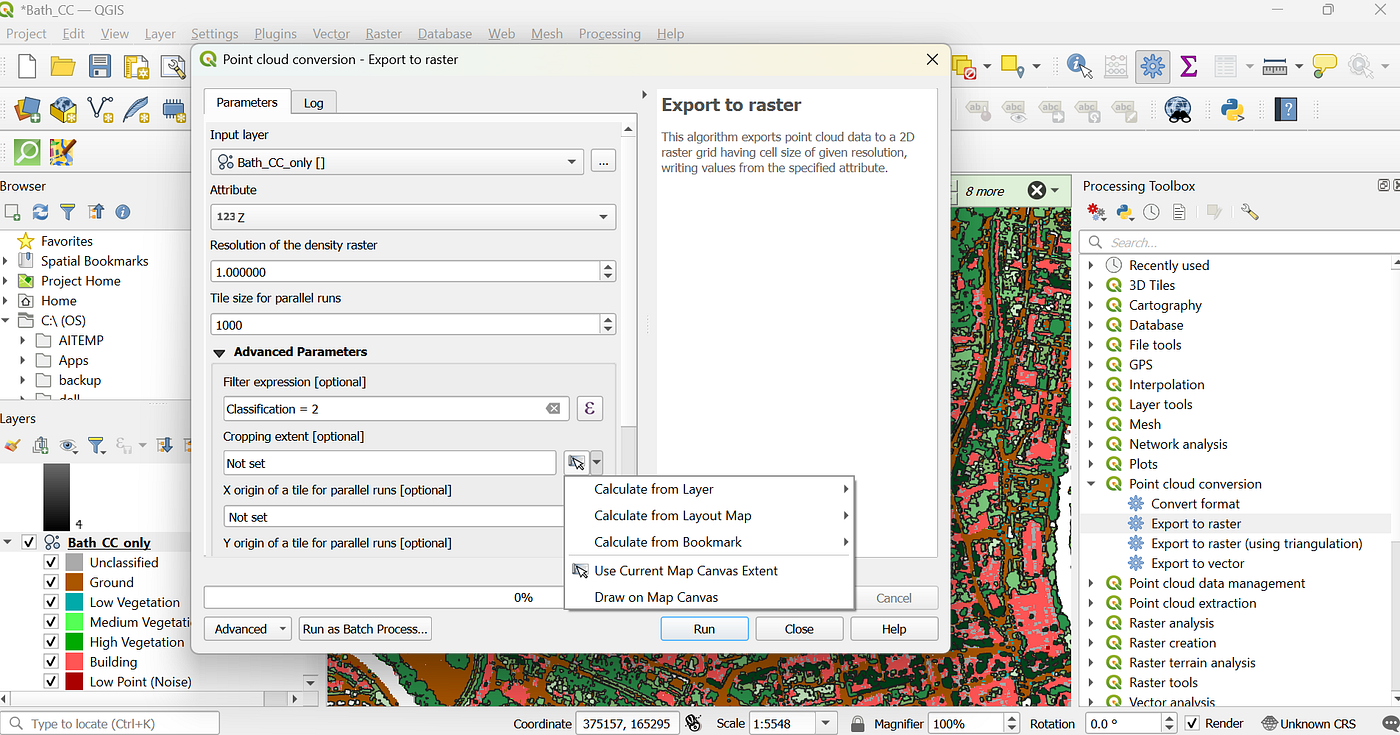Collapse the Advanced Parameters section

coord(218,352)
